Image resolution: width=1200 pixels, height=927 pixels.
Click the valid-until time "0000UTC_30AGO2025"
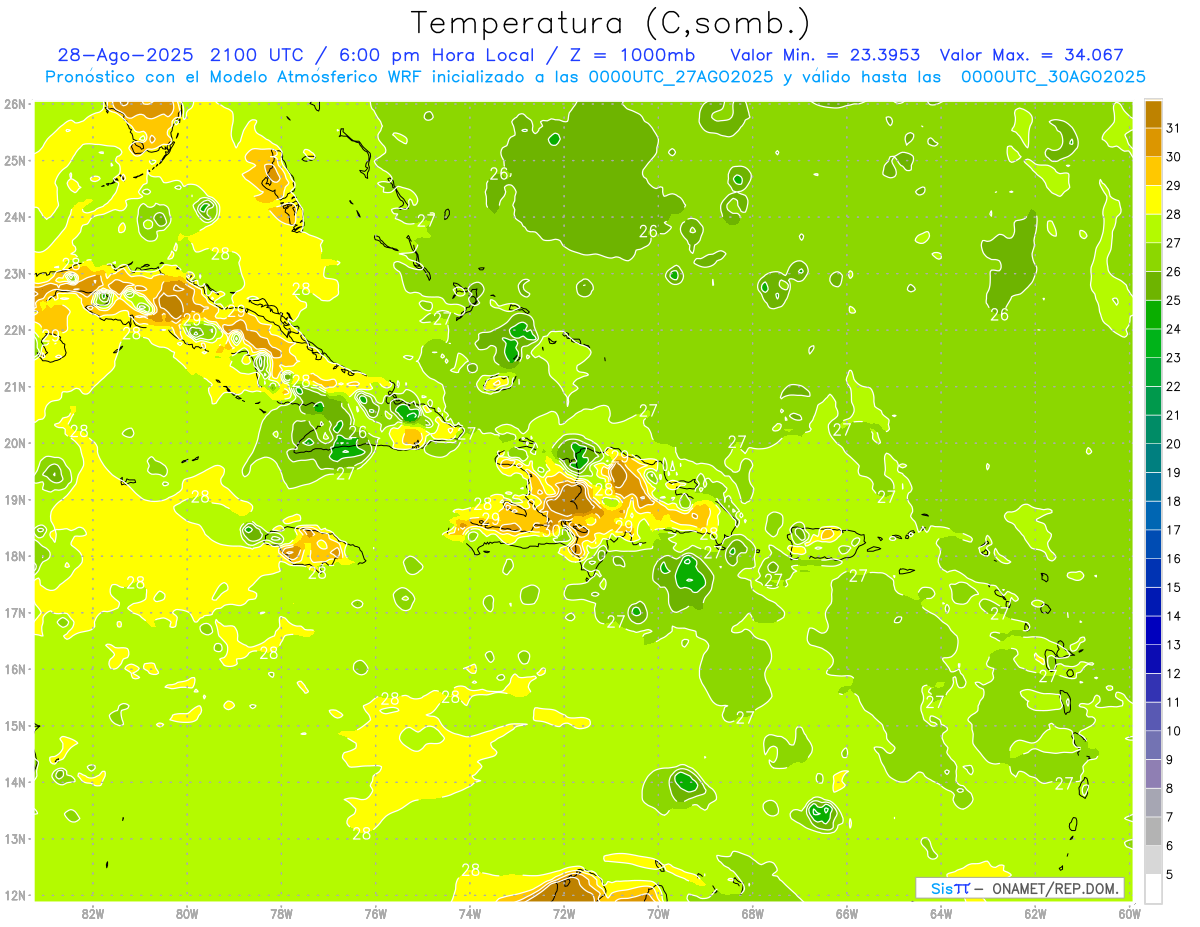pos(1053,77)
